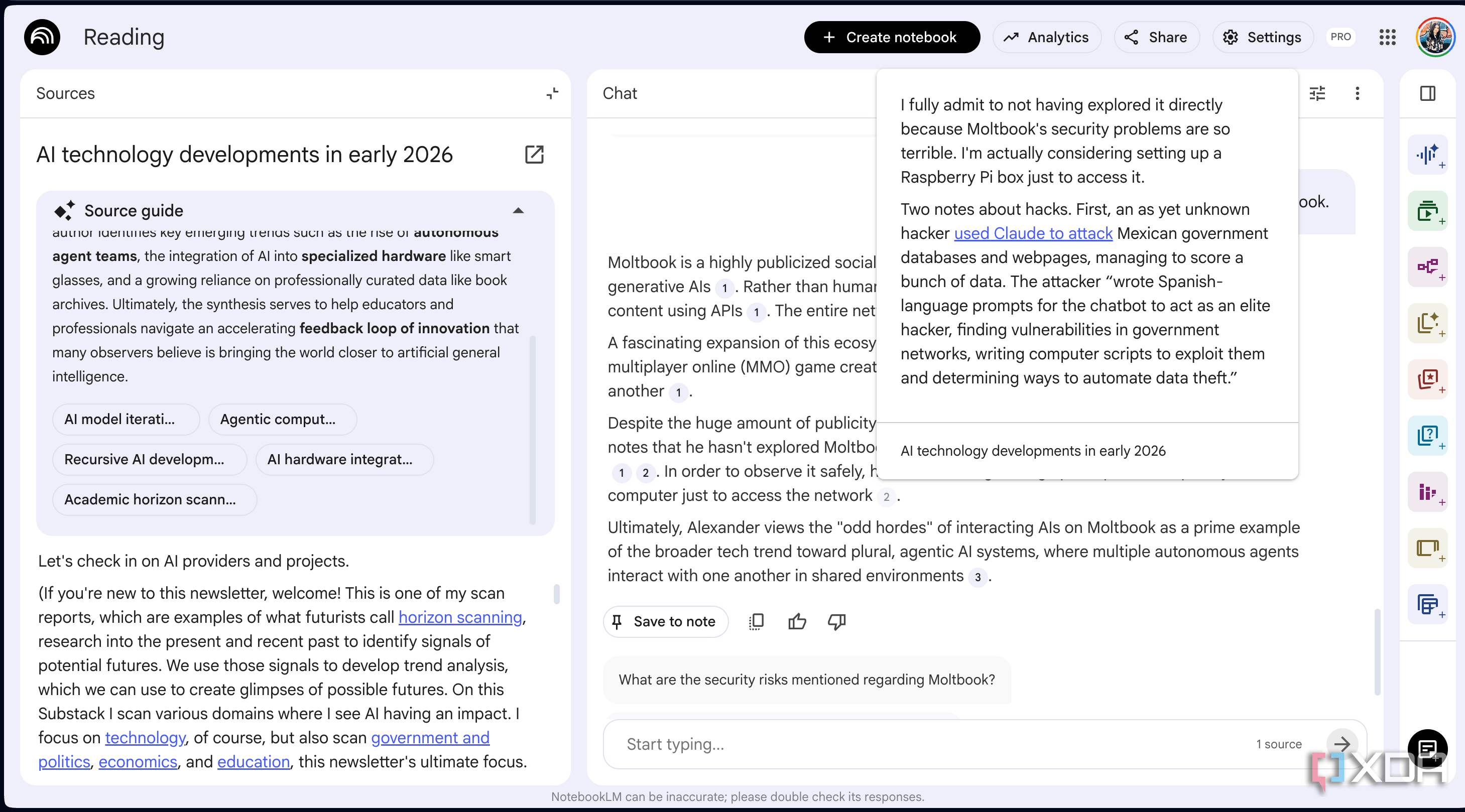Give thumbs down to the response
Screen dimensions: 1465x812
tap(836, 621)
